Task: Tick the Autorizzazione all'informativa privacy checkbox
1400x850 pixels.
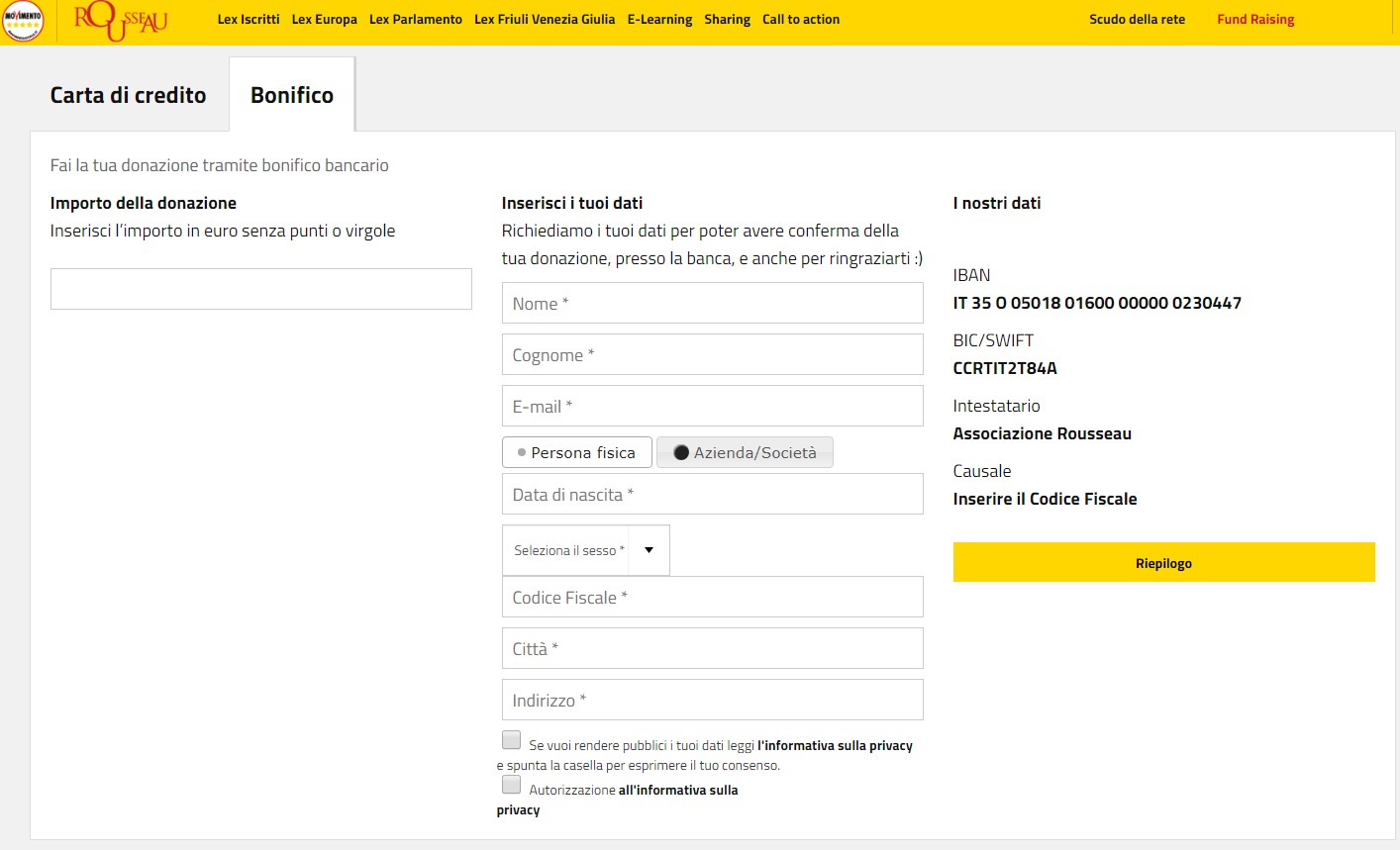Action: point(511,785)
